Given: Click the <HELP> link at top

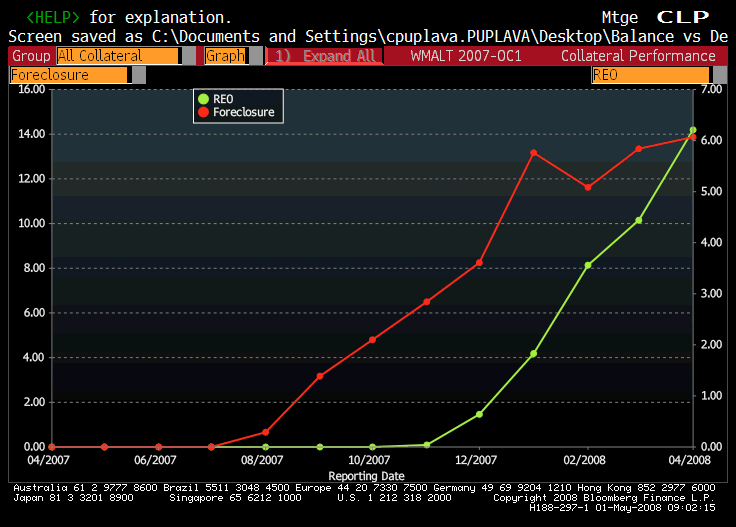Looking at the screenshot, I should (x=55, y=17).
